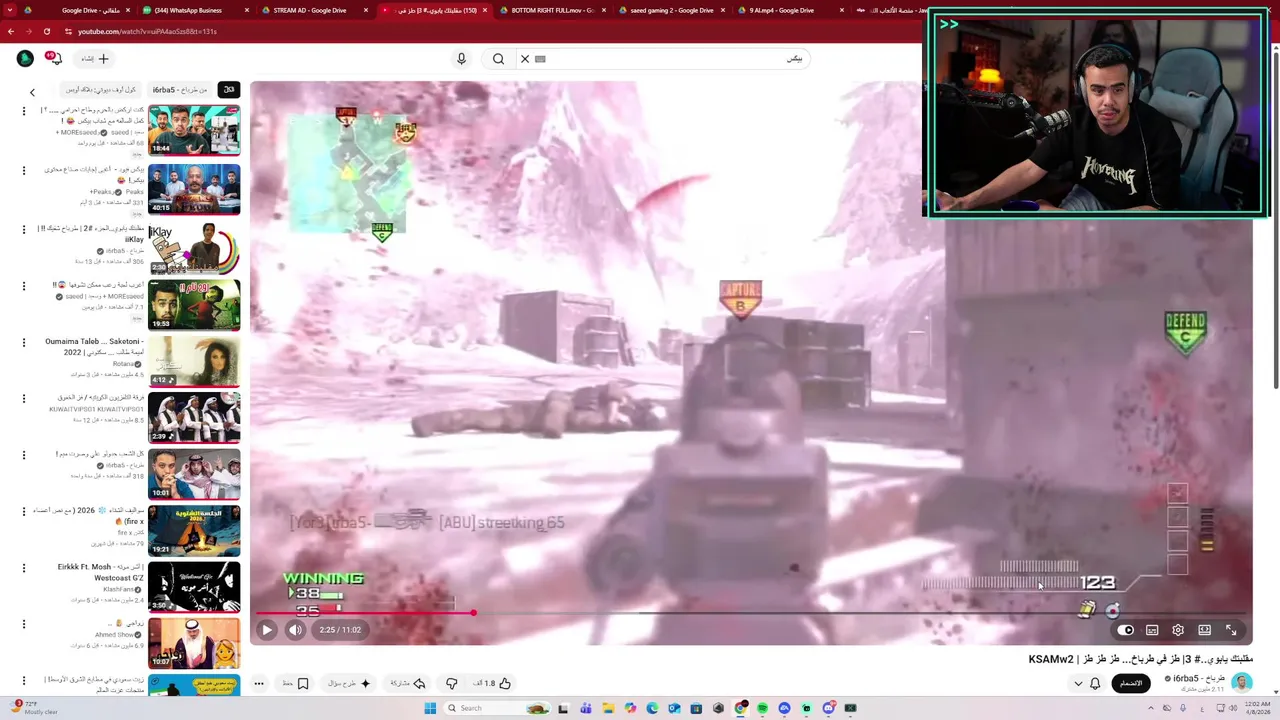Viewport: 1280px width, 720px height.
Task: Play the paused YouTube video
Action: [267, 630]
